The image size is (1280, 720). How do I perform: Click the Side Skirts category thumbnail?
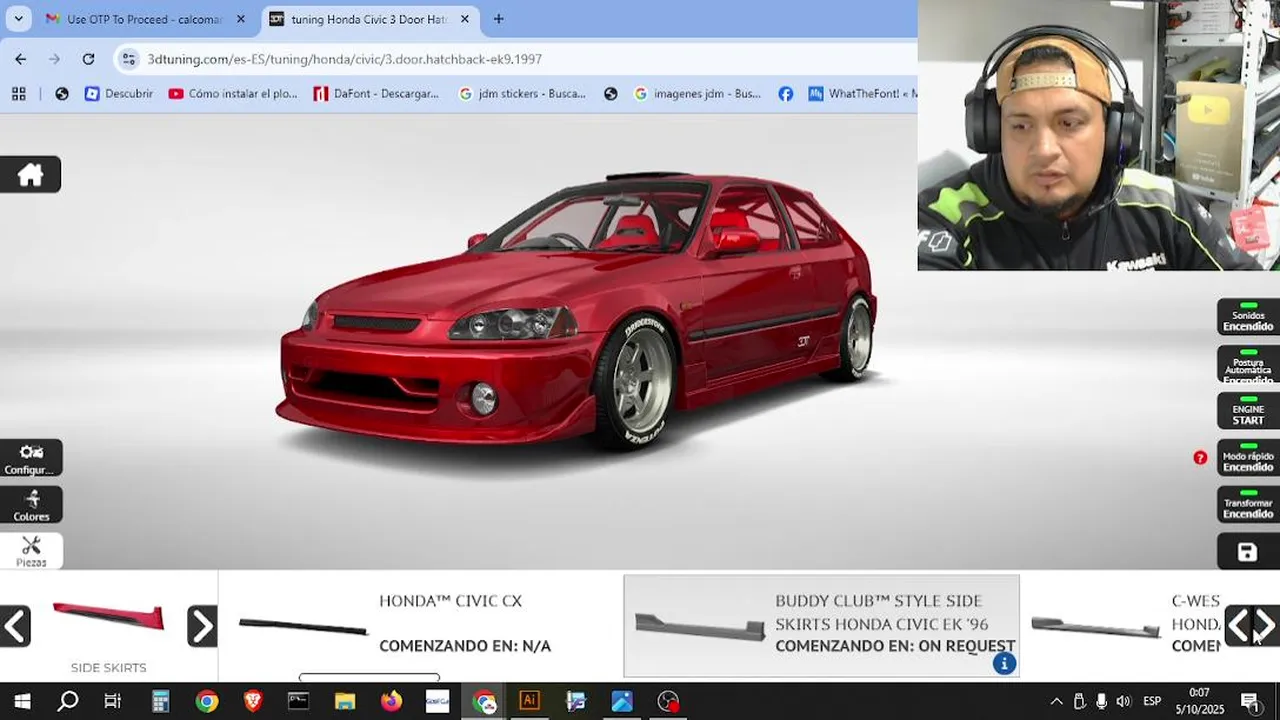coord(108,616)
